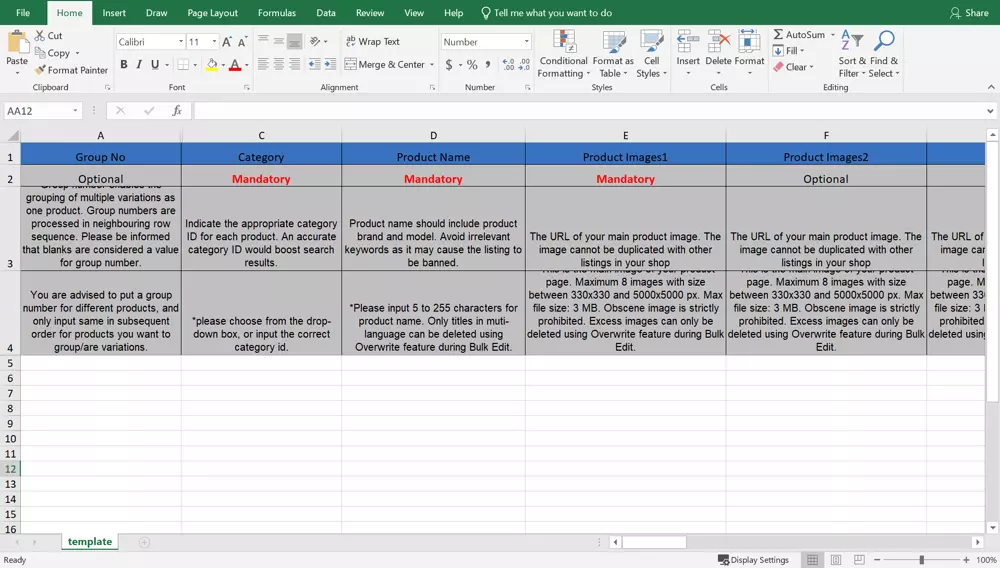Click the AutoSum icon
The width and height of the screenshot is (1000, 568).
point(779,35)
